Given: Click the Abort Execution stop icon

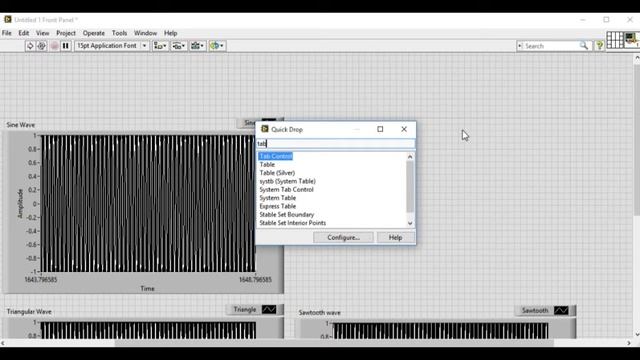Looking at the screenshot, I should (x=54, y=46).
